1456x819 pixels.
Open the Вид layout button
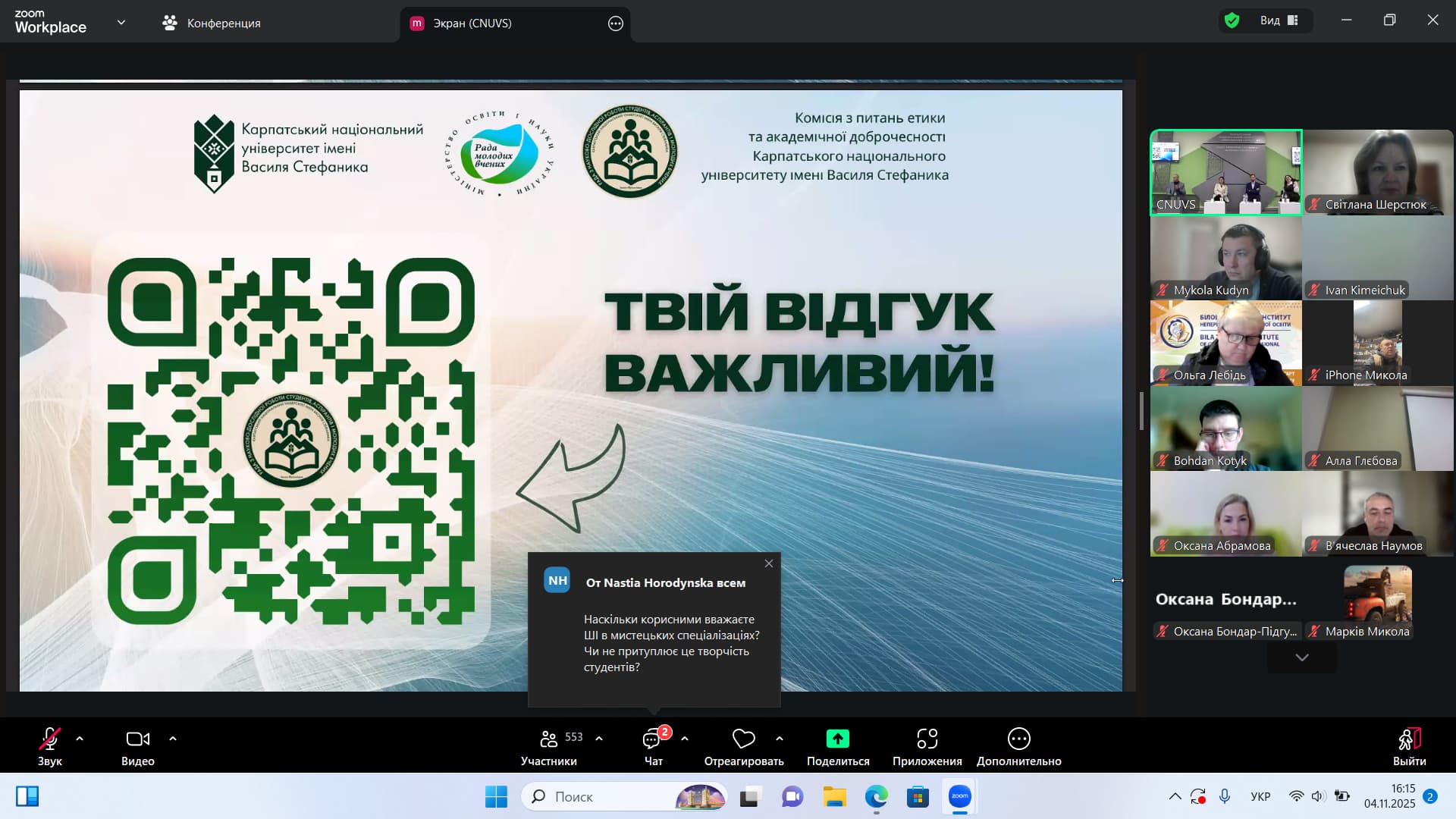pos(1279,20)
